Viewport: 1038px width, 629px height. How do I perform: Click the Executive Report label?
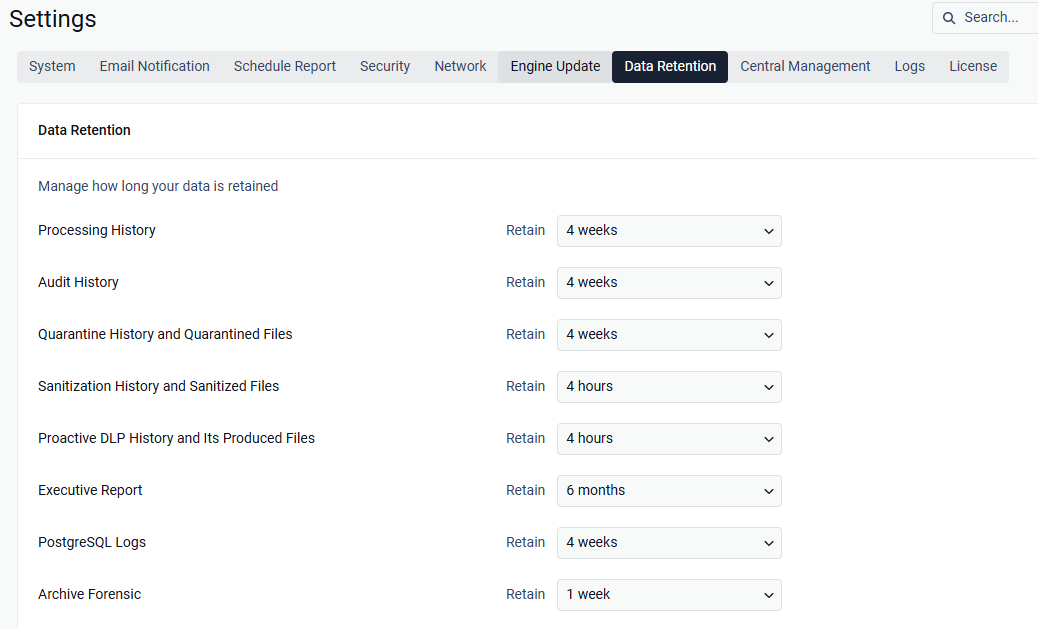[90, 490]
